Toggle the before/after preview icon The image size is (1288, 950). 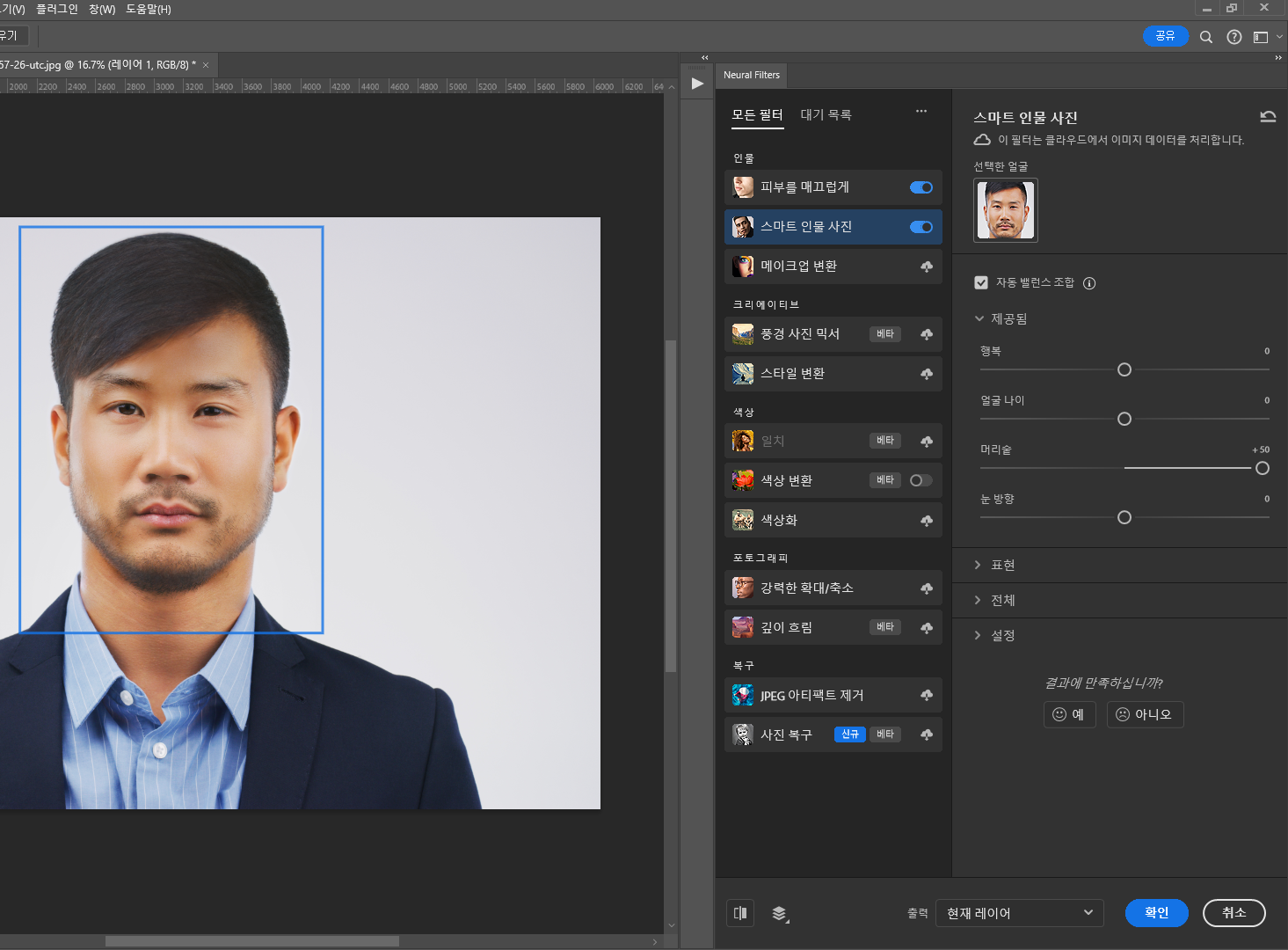coord(740,913)
